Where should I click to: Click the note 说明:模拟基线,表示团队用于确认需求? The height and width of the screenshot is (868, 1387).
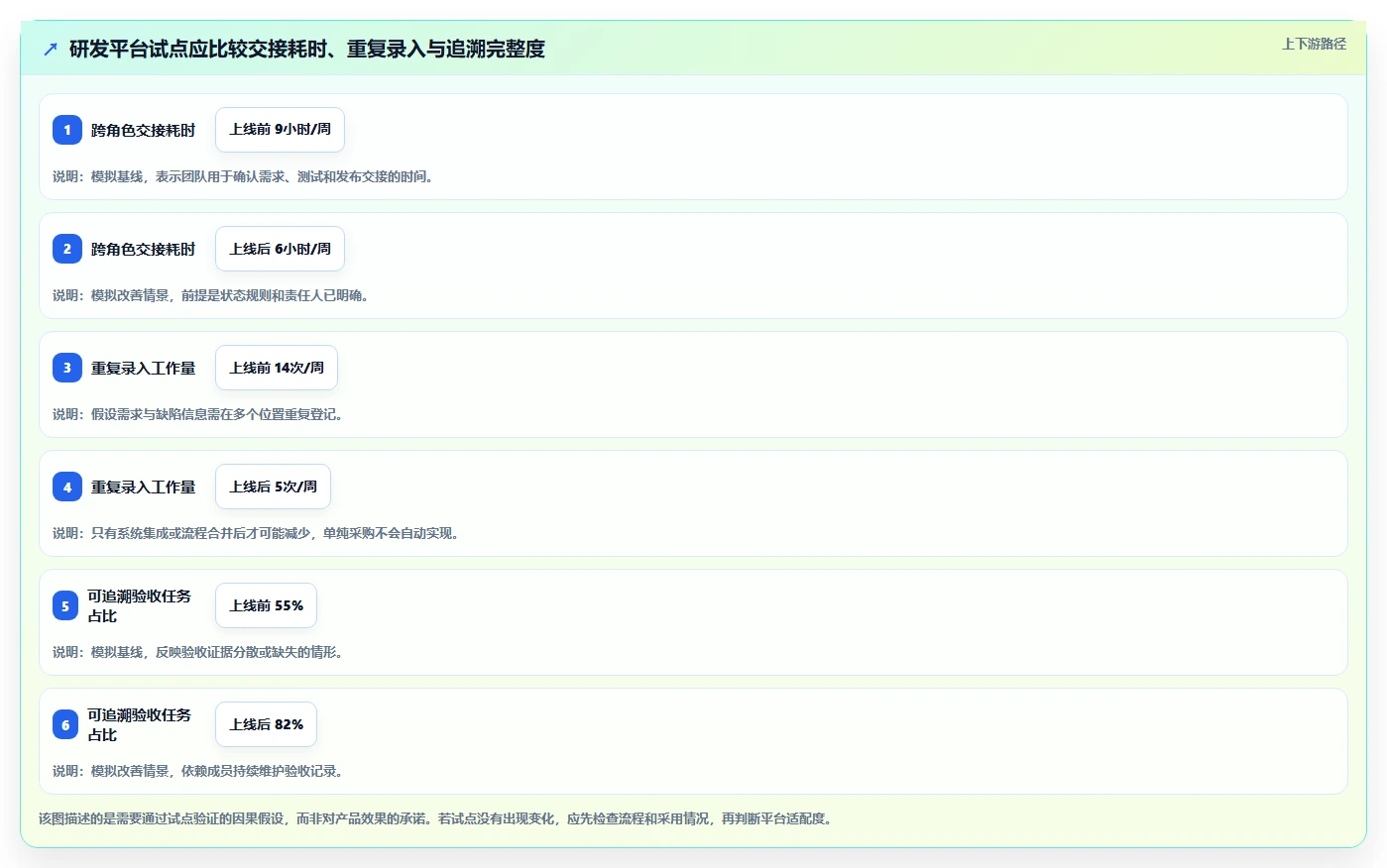tap(245, 176)
